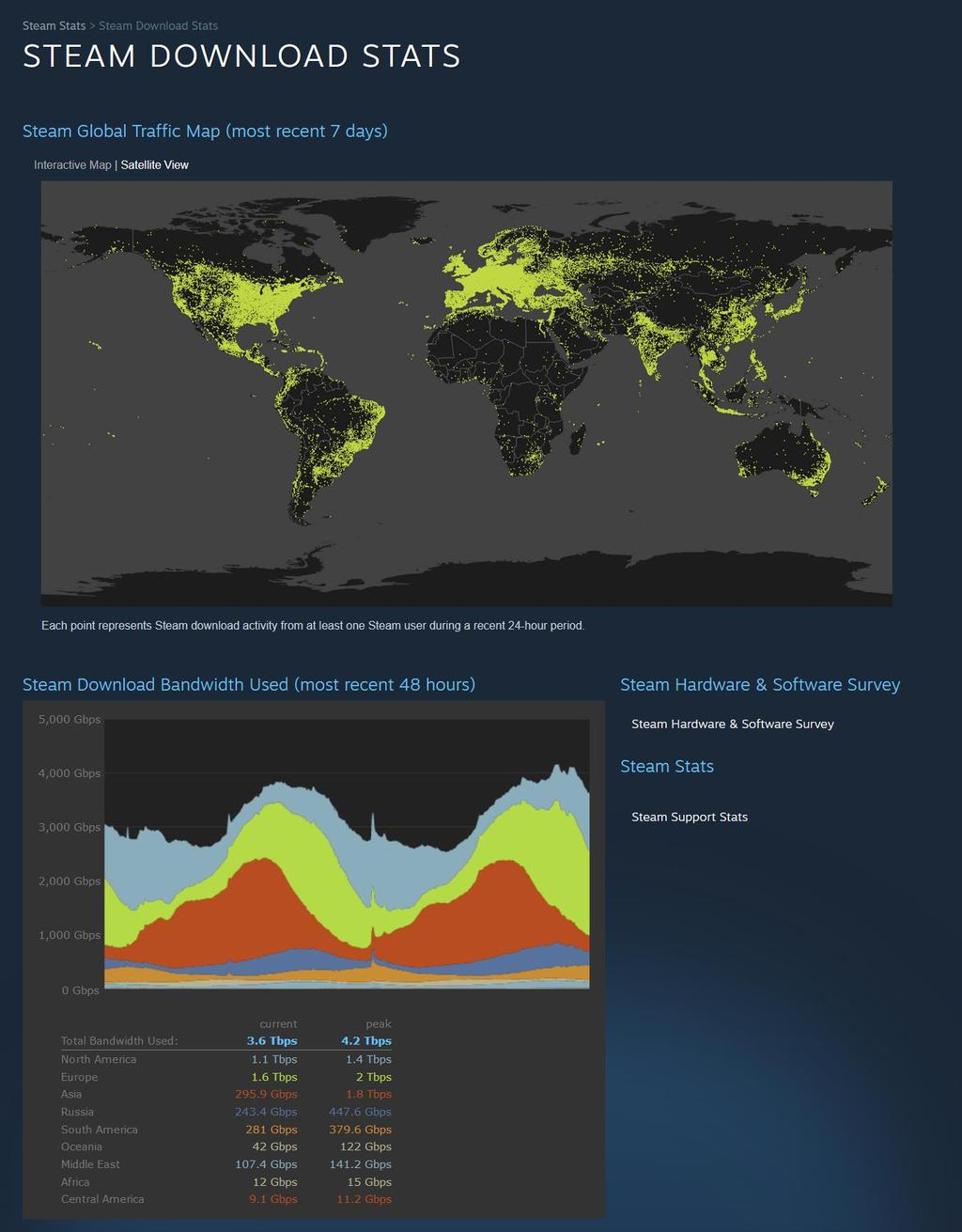Switch to Satellite View
Screen dimensions: 962x1232
[x=155, y=164]
